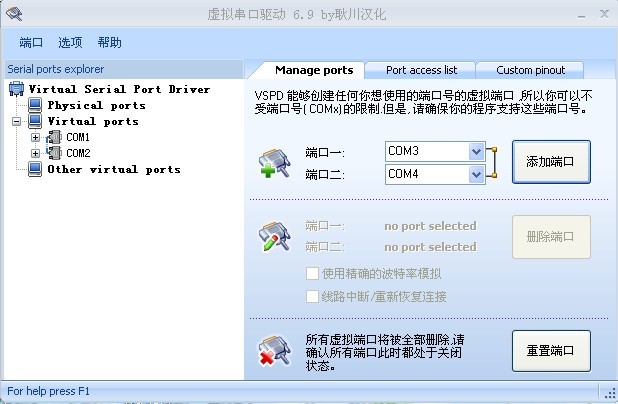Open the 端口一 COM3 dropdown
618x404 pixels.
pyautogui.click(x=476, y=151)
